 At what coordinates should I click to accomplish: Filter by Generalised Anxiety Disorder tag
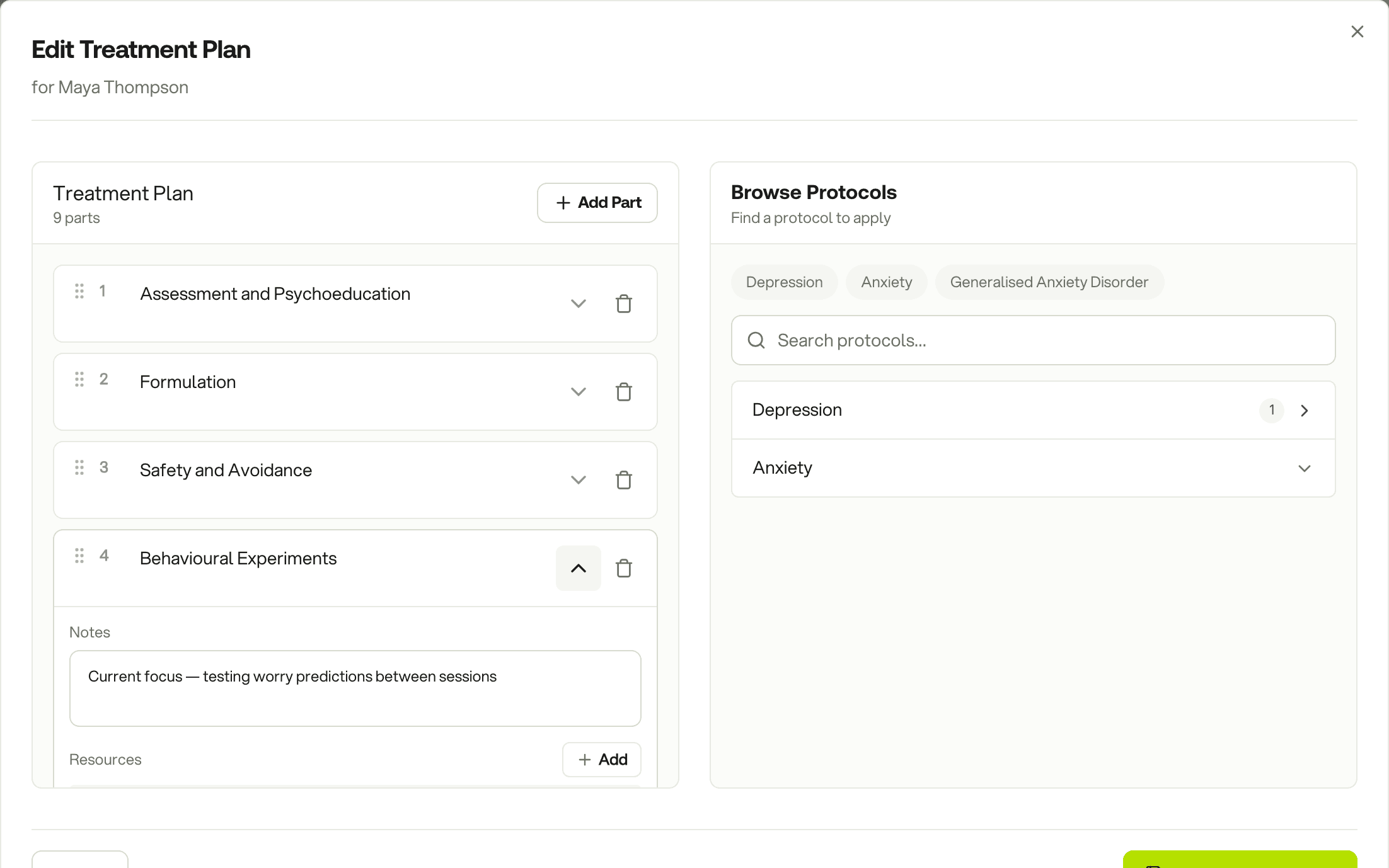click(x=1049, y=282)
